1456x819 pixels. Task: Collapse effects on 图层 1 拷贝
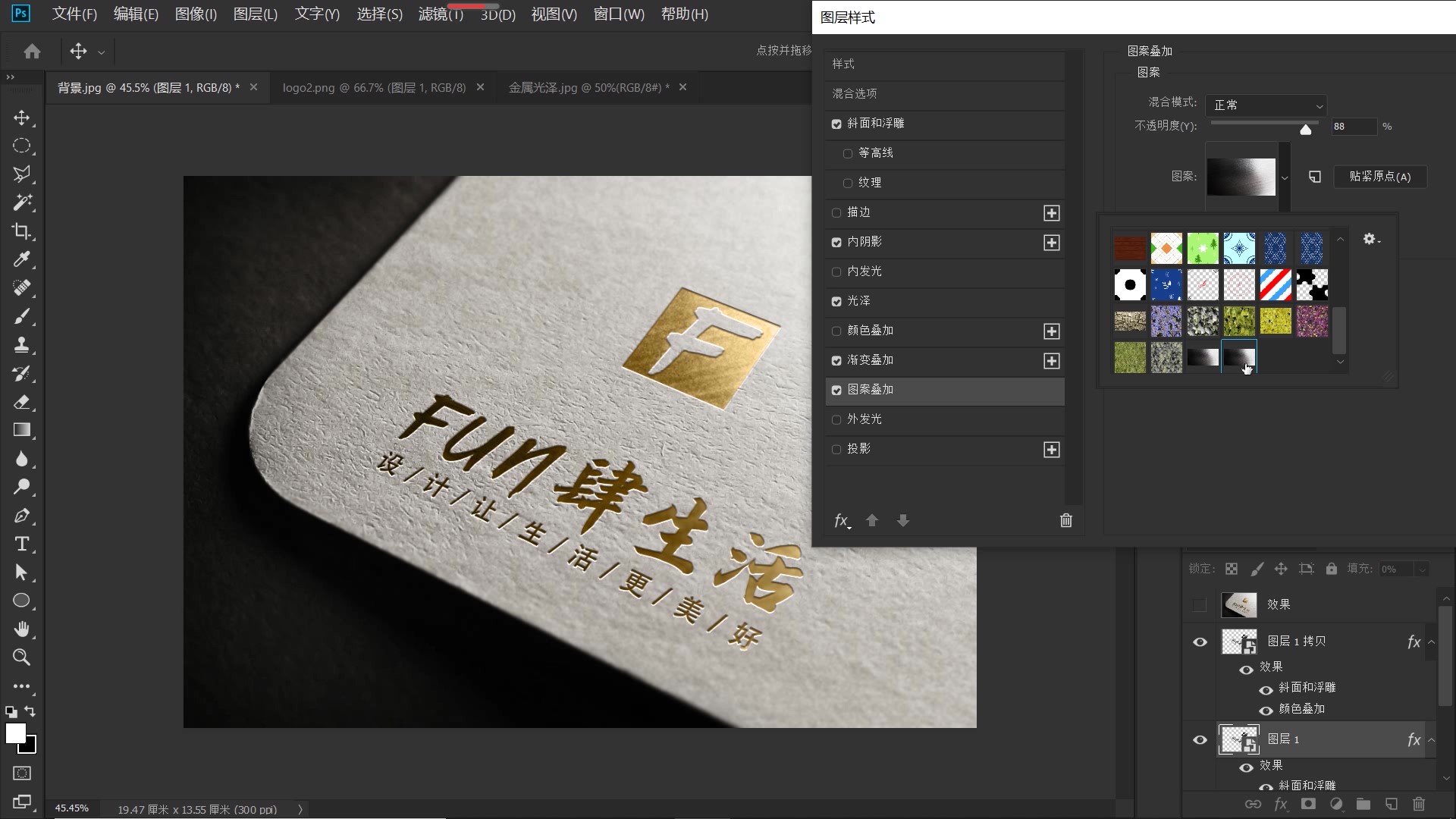(x=1432, y=642)
